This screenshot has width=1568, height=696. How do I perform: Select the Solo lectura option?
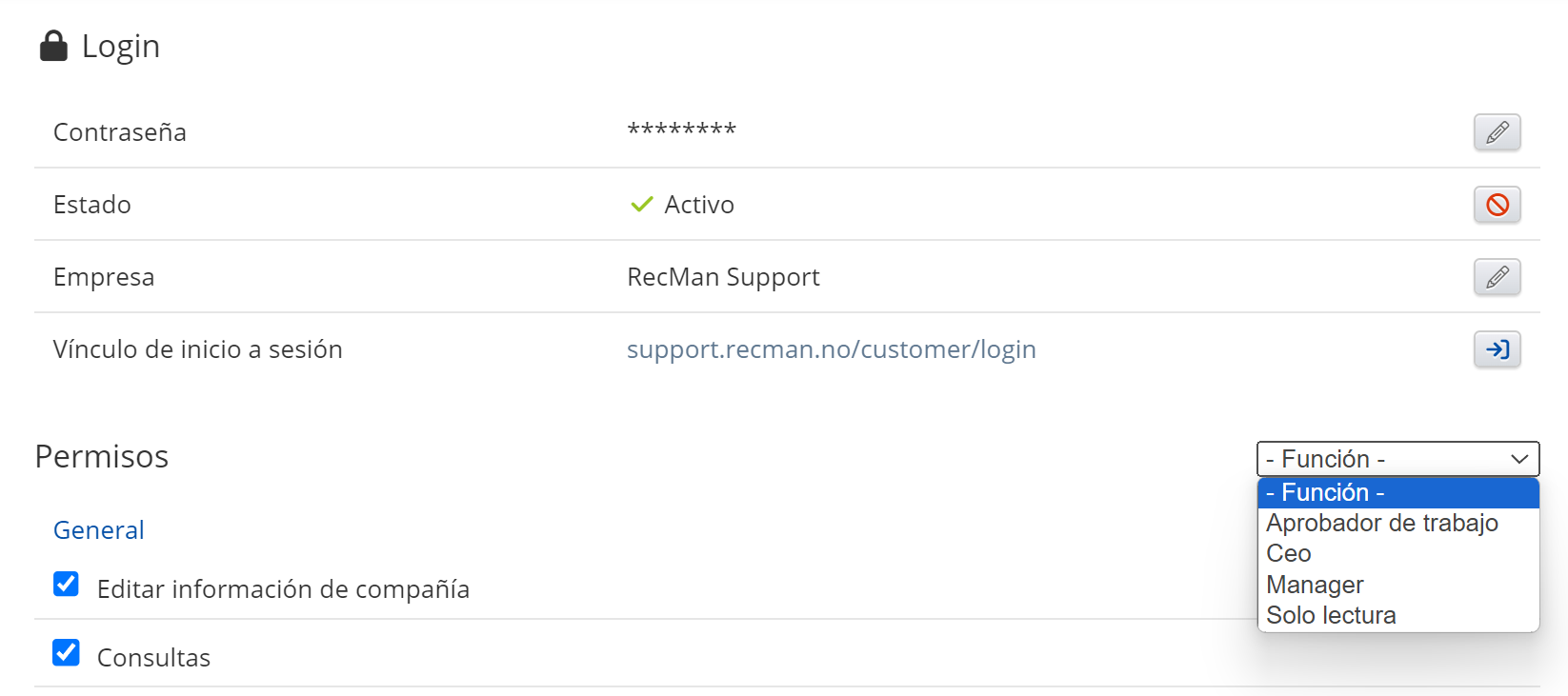(1331, 615)
